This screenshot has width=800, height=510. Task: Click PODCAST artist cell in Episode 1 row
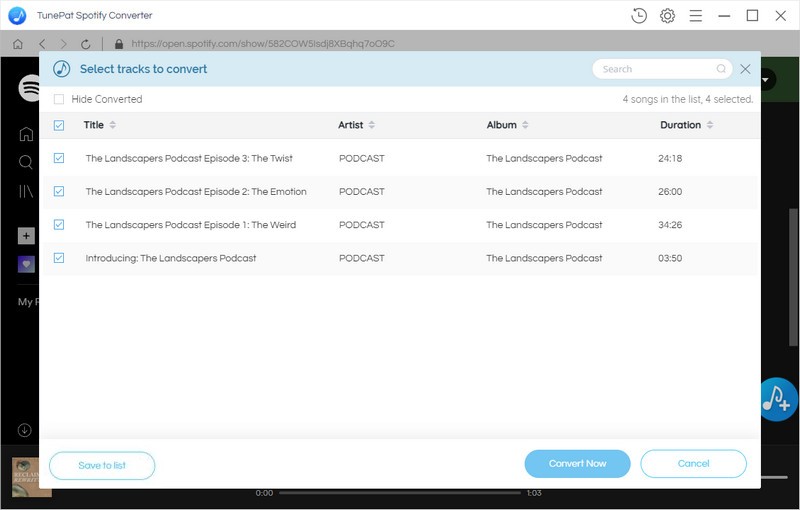[362, 224]
